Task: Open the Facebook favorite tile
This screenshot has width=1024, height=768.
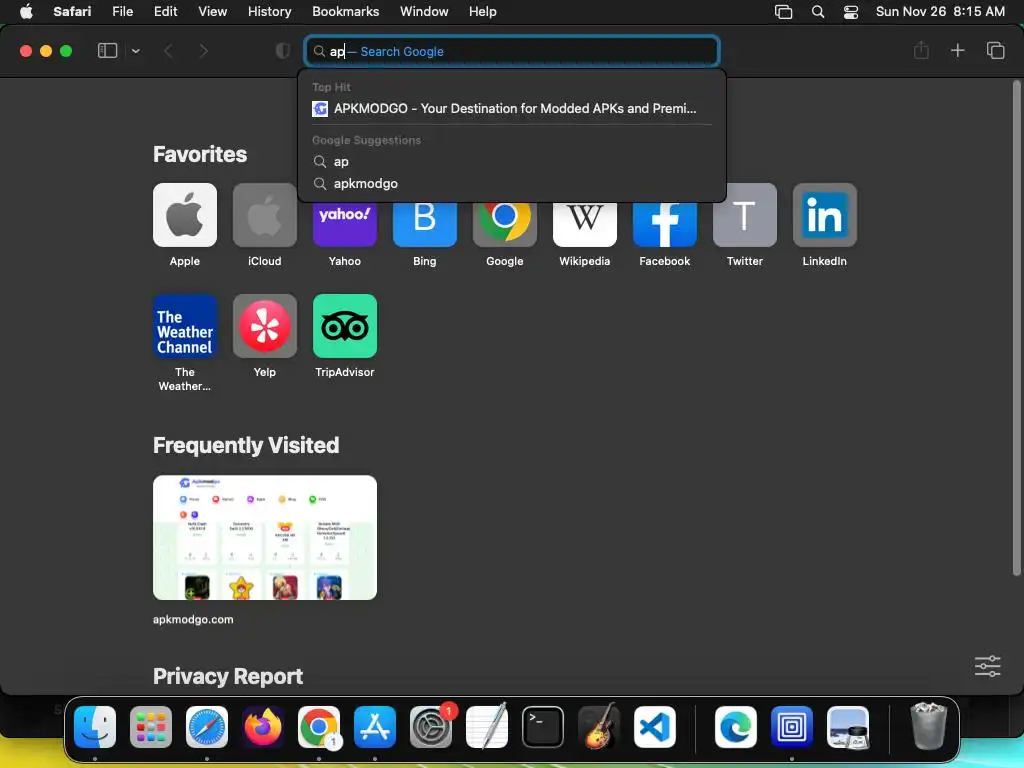Action: point(665,225)
